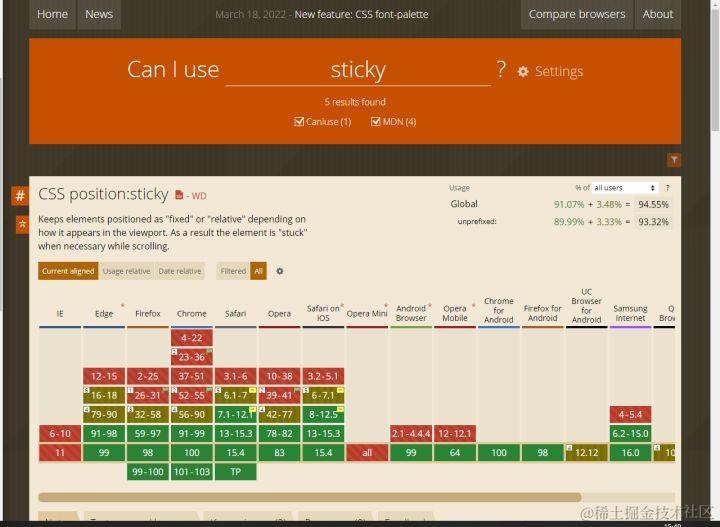Click the Chrome browser column header

191,314
